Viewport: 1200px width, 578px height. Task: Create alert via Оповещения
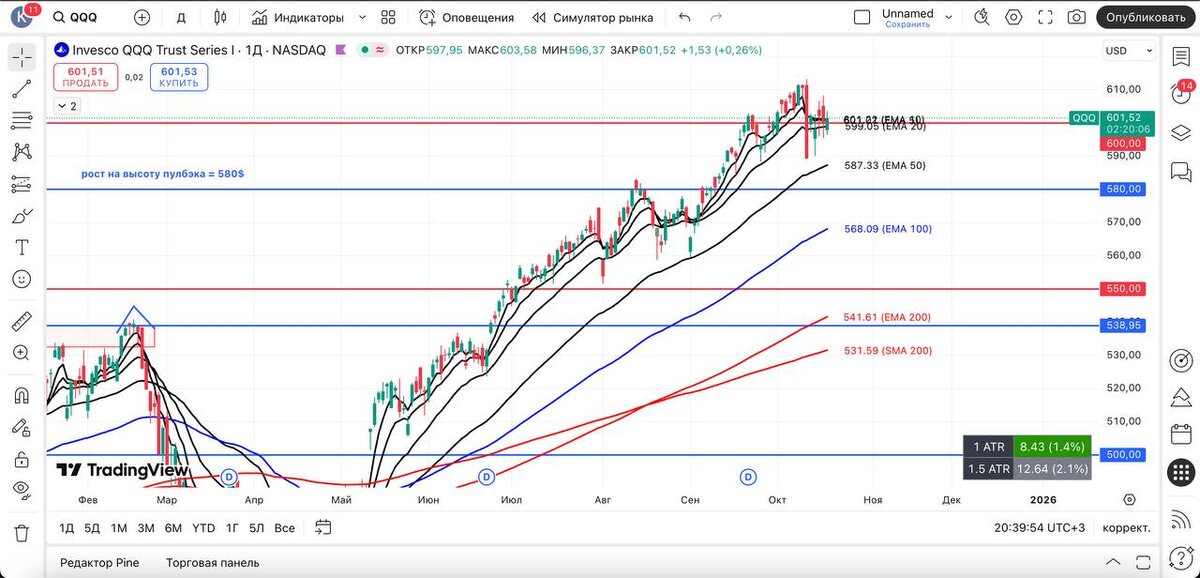point(466,17)
